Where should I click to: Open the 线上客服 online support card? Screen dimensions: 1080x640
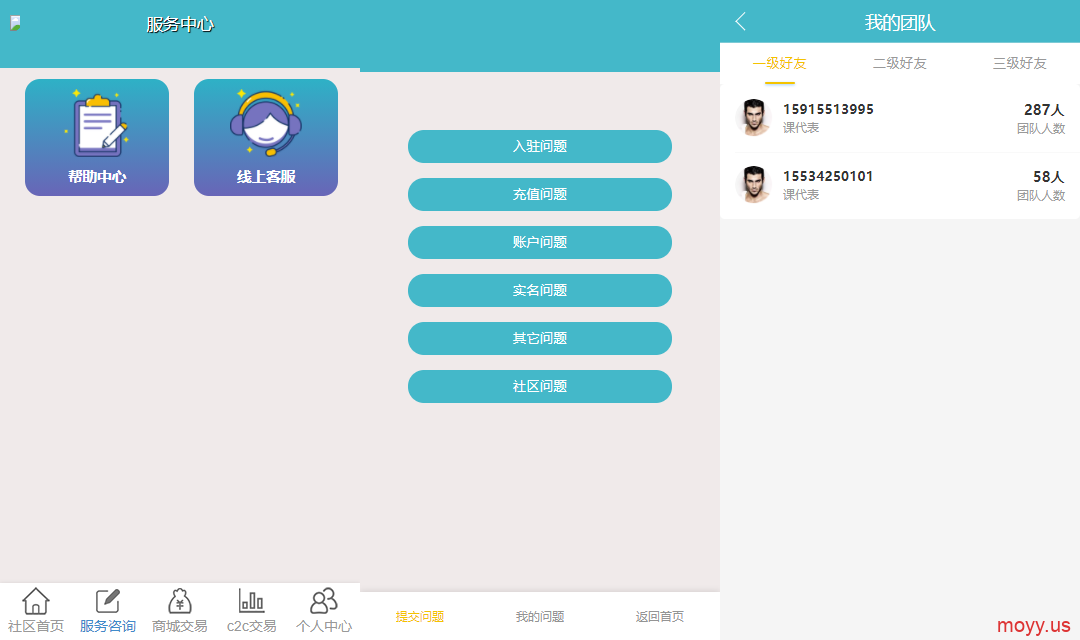[x=266, y=137]
